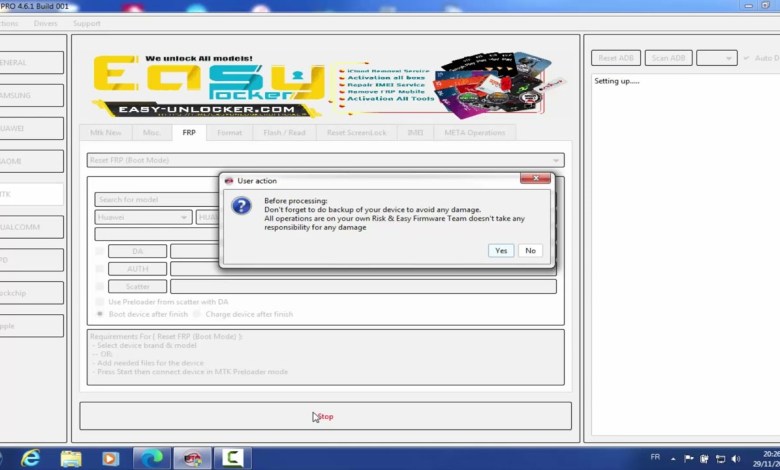The width and height of the screenshot is (780, 470).
Task: Click the DA file button
Action: click(137, 251)
